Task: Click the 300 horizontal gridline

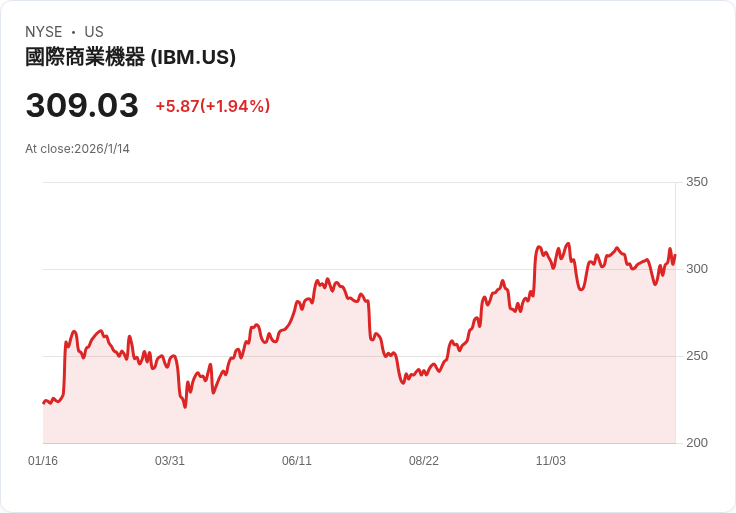Action: tap(359, 269)
